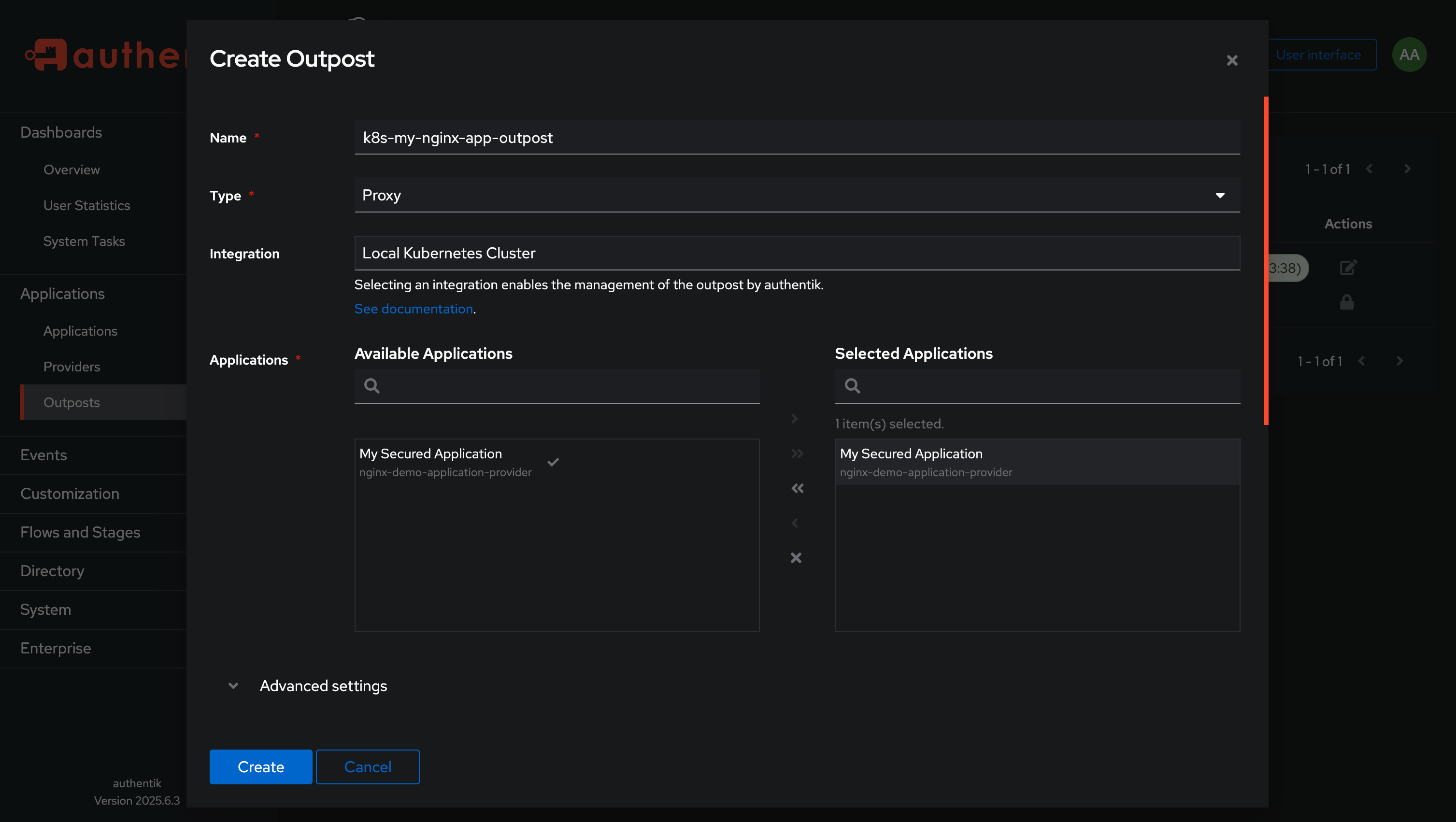Image resolution: width=1456 pixels, height=822 pixels.
Task: Expand Events in the sidebar
Action: click(x=43, y=455)
